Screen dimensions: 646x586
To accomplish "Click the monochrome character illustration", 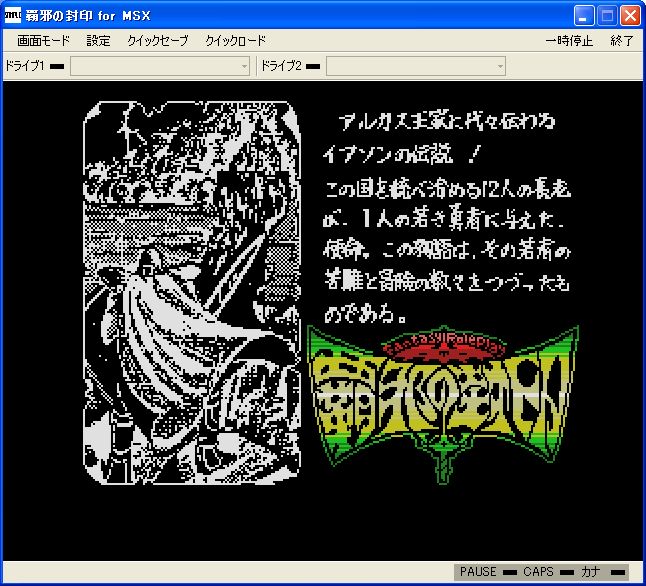I will (192, 292).
